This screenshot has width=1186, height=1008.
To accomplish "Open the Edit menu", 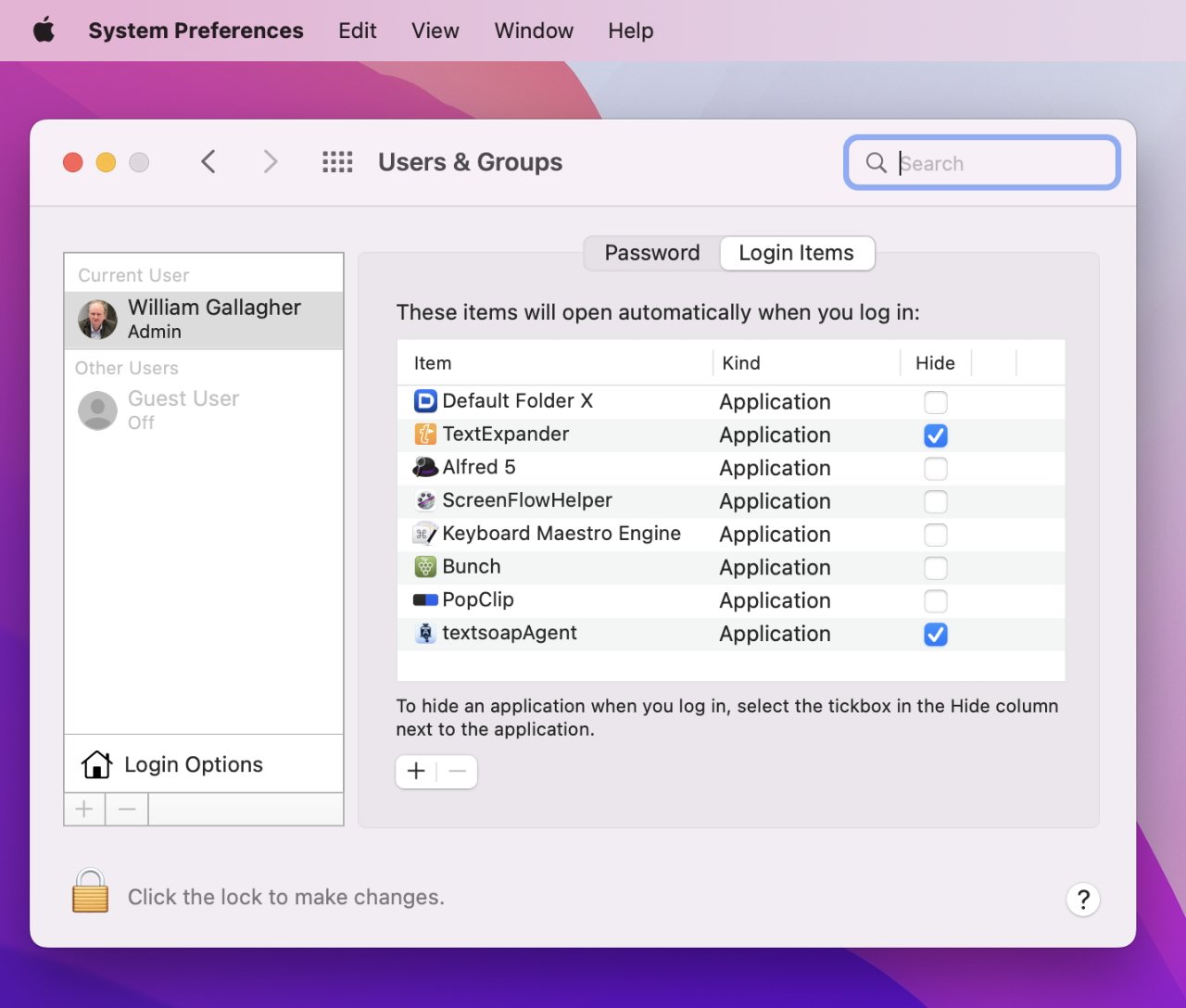I will pos(357,31).
